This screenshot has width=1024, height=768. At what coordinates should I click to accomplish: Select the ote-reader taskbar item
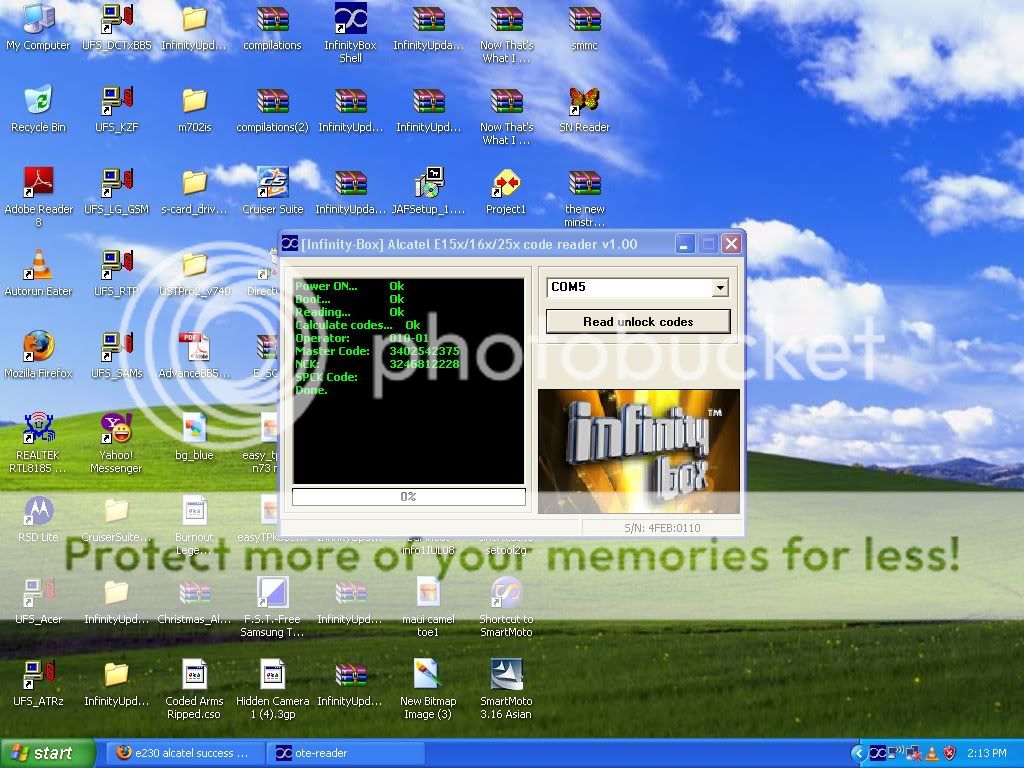click(x=346, y=753)
